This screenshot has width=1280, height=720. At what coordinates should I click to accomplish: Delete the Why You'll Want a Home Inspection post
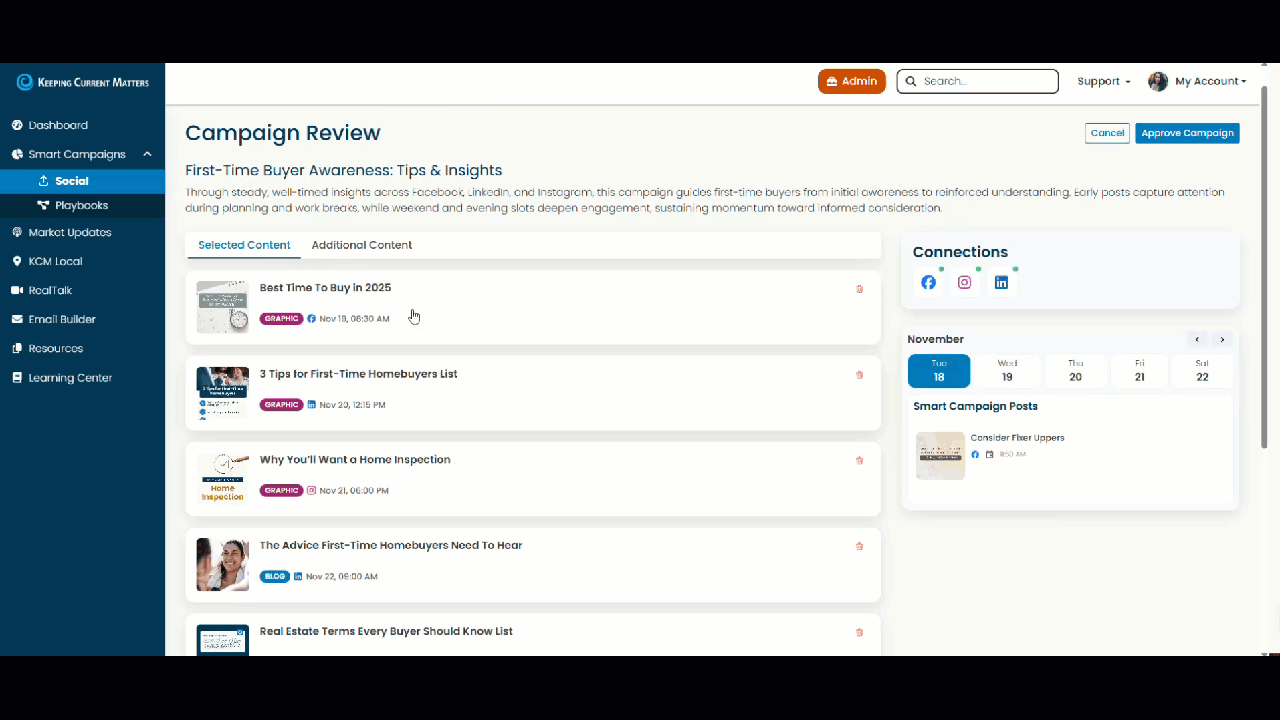pyautogui.click(x=859, y=460)
